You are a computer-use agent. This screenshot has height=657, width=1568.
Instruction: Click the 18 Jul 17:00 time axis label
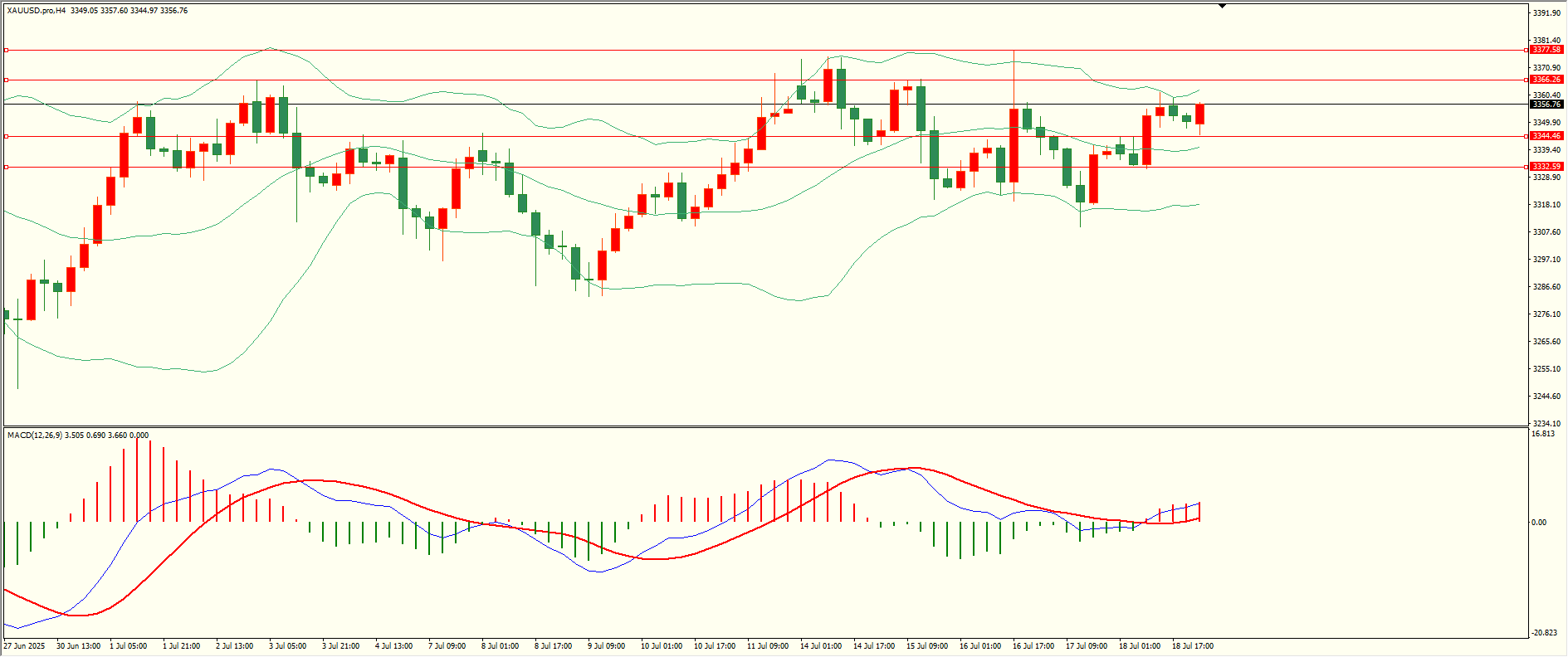click(x=1193, y=646)
